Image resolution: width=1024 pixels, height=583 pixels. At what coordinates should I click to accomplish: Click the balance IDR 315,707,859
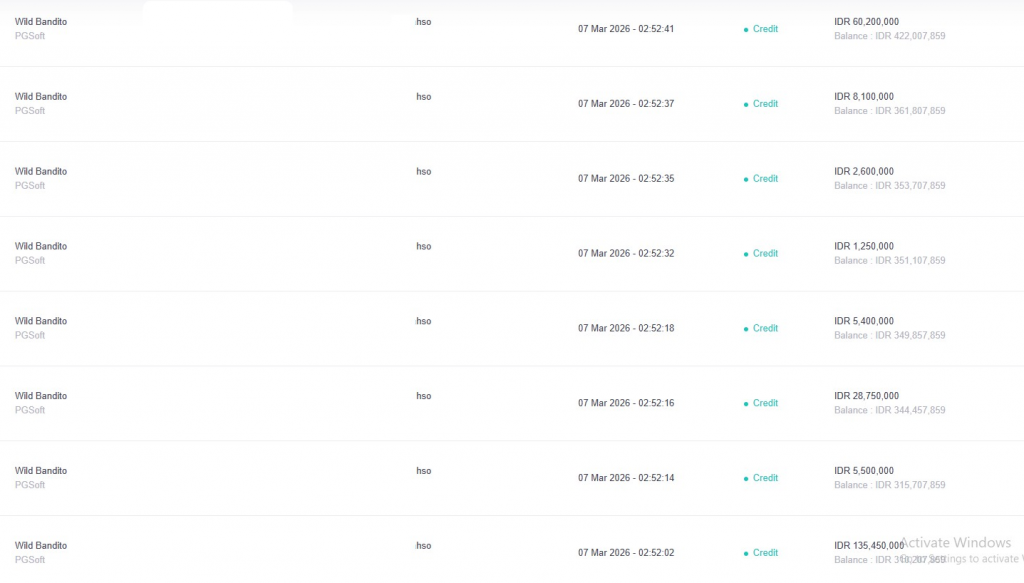tap(910, 485)
